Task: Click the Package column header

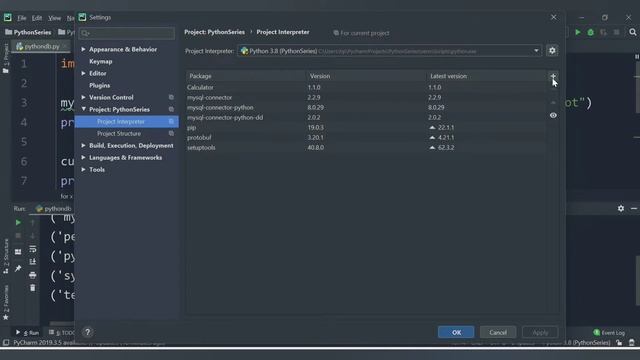Action: [x=246, y=76]
